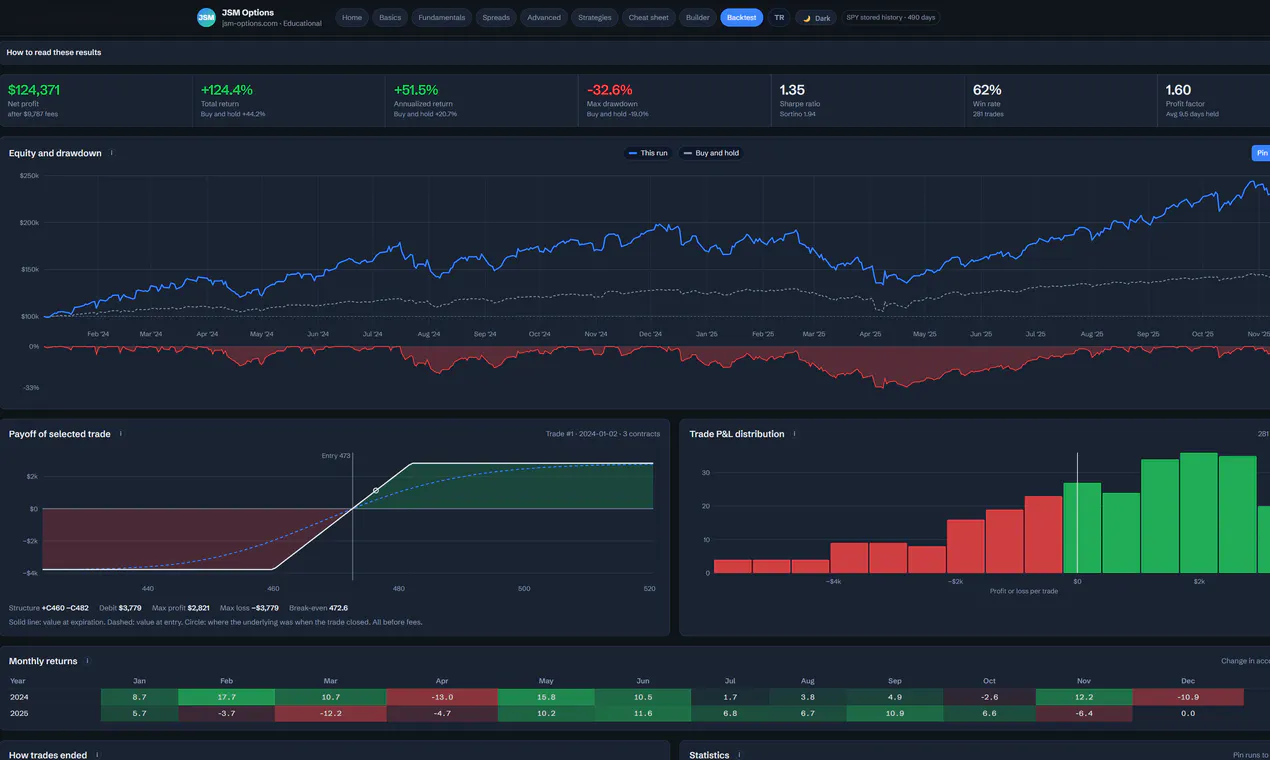Toggle This run series in chart legend
The height and width of the screenshot is (760, 1270).
[x=647, y=153]
